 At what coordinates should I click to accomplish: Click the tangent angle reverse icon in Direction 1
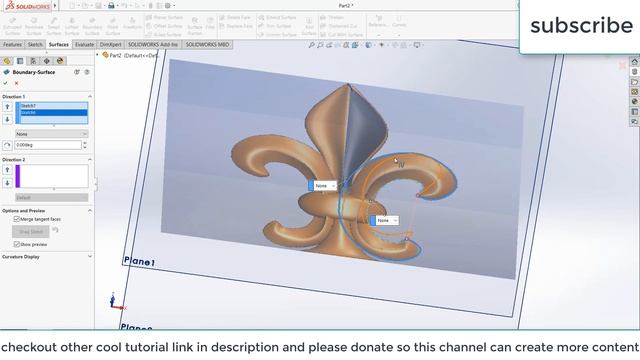pyautogui.click(x=7, y=145)
